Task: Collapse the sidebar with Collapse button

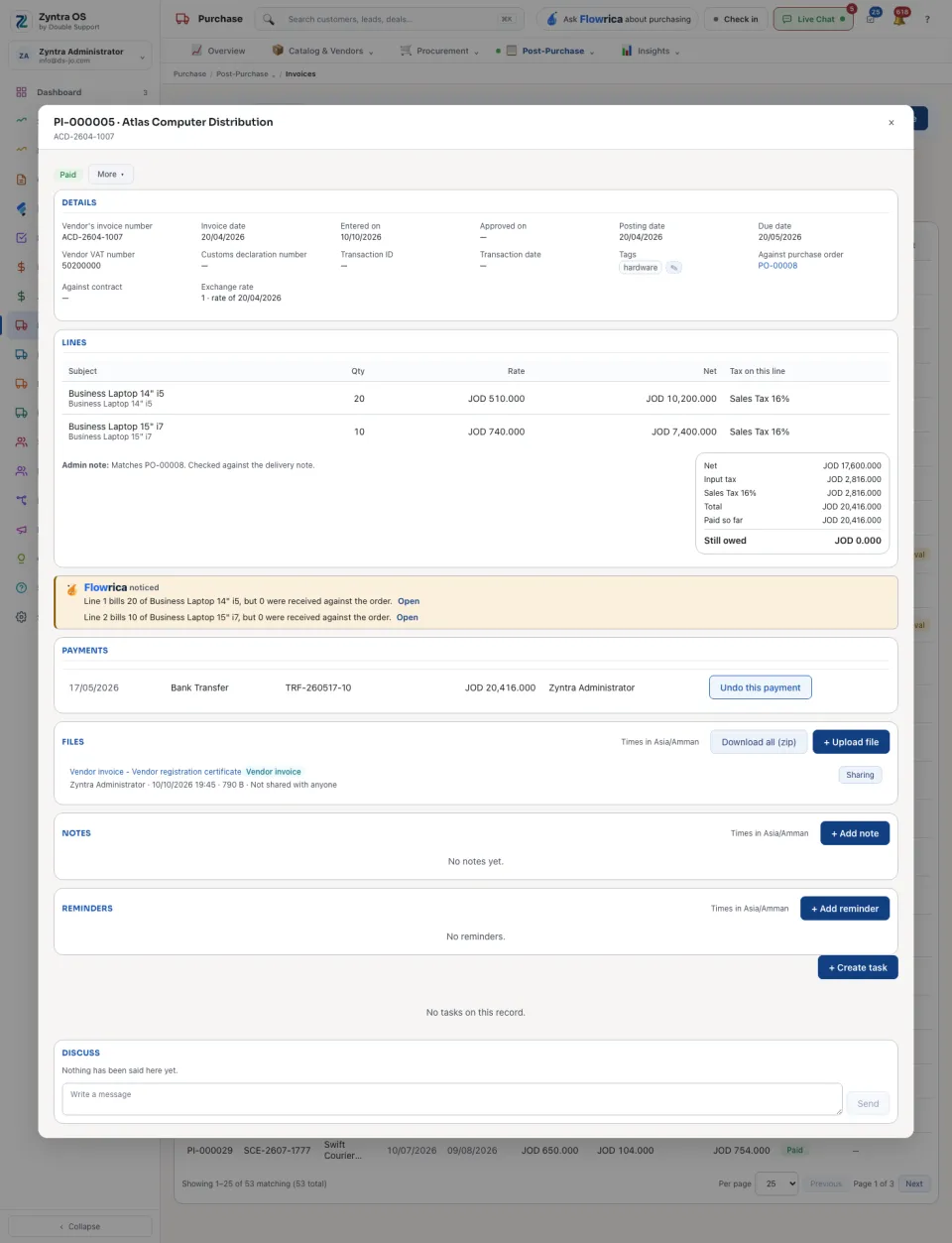Action: tap(79, 1226)
